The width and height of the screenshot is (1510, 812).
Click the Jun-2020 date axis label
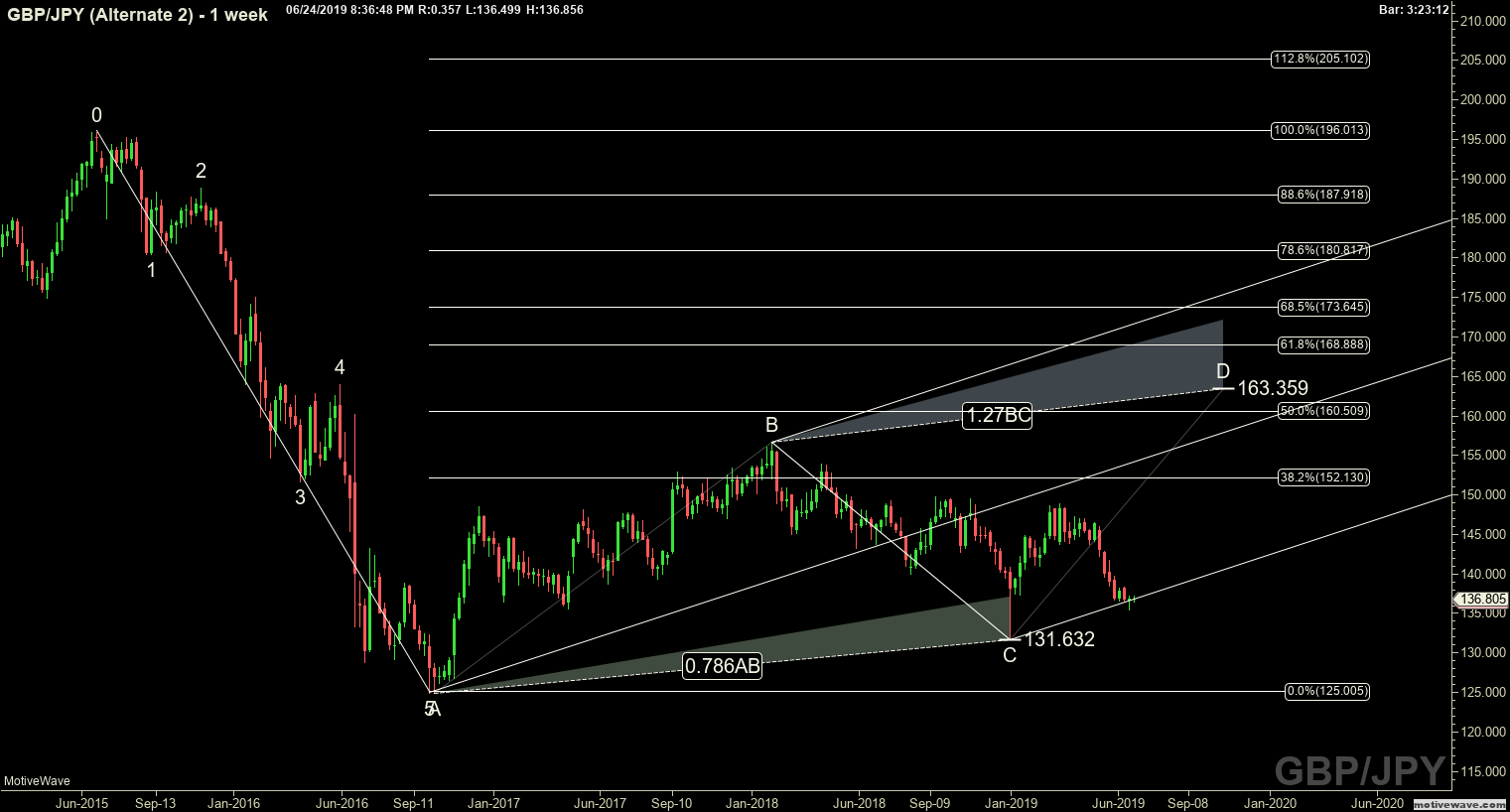pos(1377,803)
